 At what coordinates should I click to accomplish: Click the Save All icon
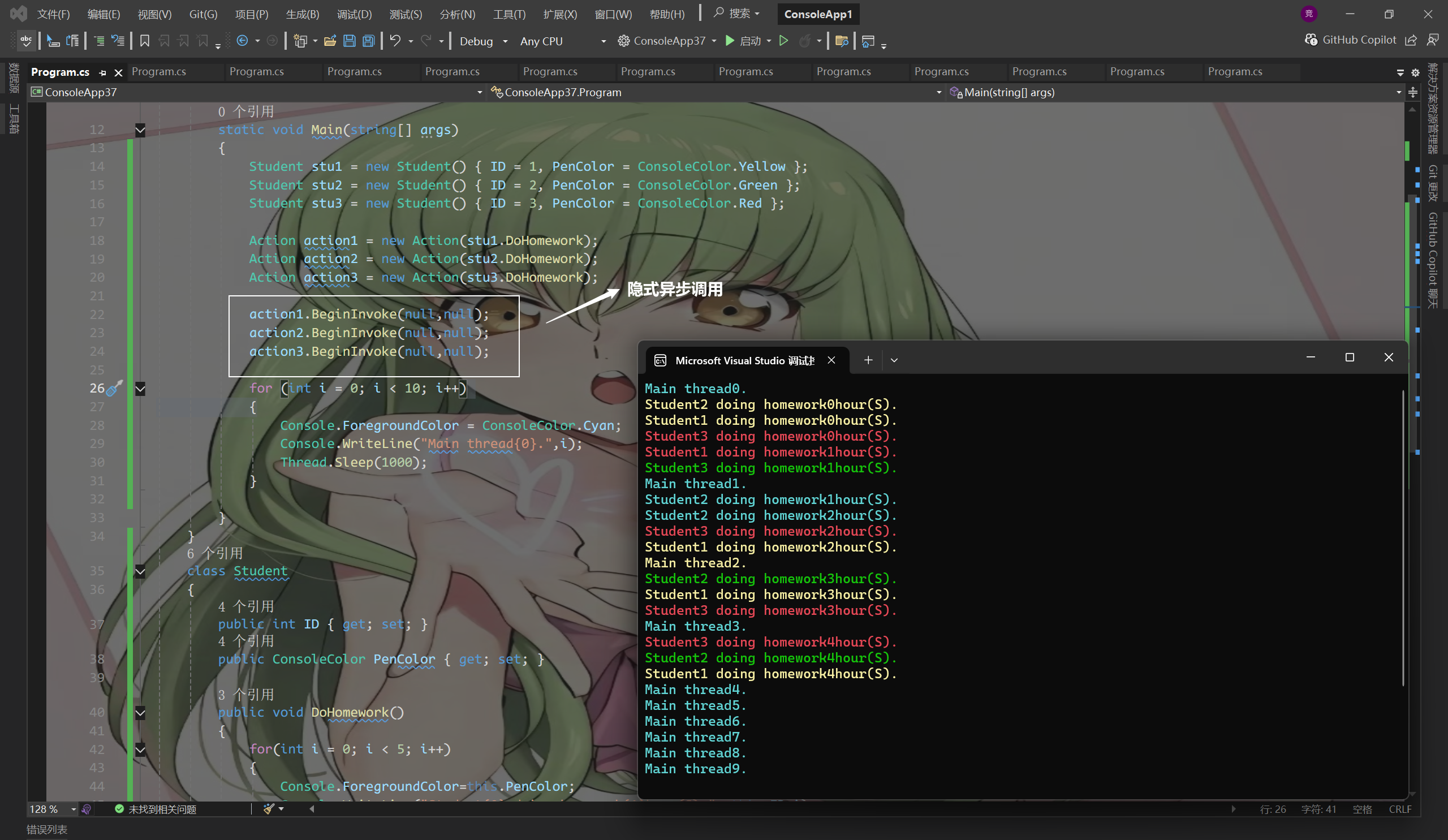click(x=369, y=41)
